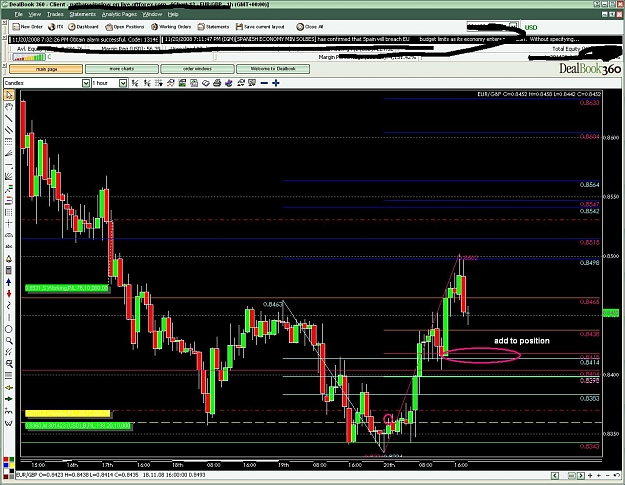Image resolution: width=625 pixels, height=485 pixels.
Task: View Working Orders
Action: click(171, 27)
